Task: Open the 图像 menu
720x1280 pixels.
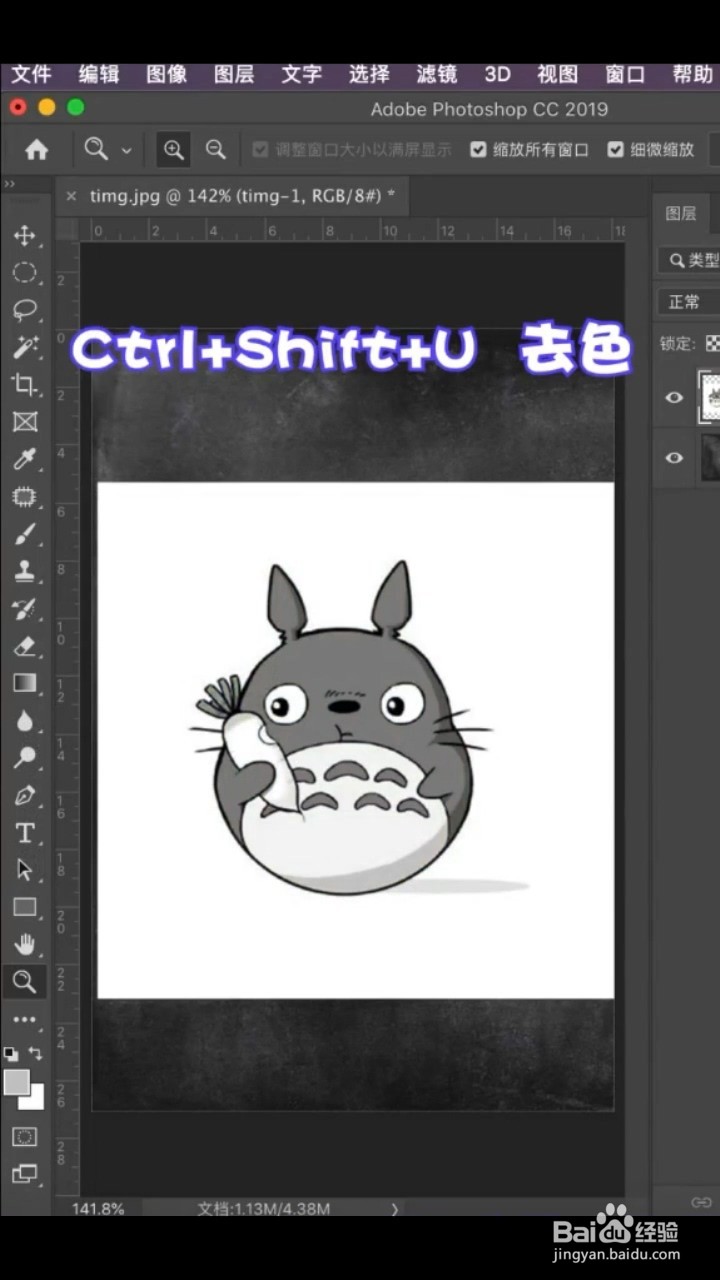Action: 167,75
